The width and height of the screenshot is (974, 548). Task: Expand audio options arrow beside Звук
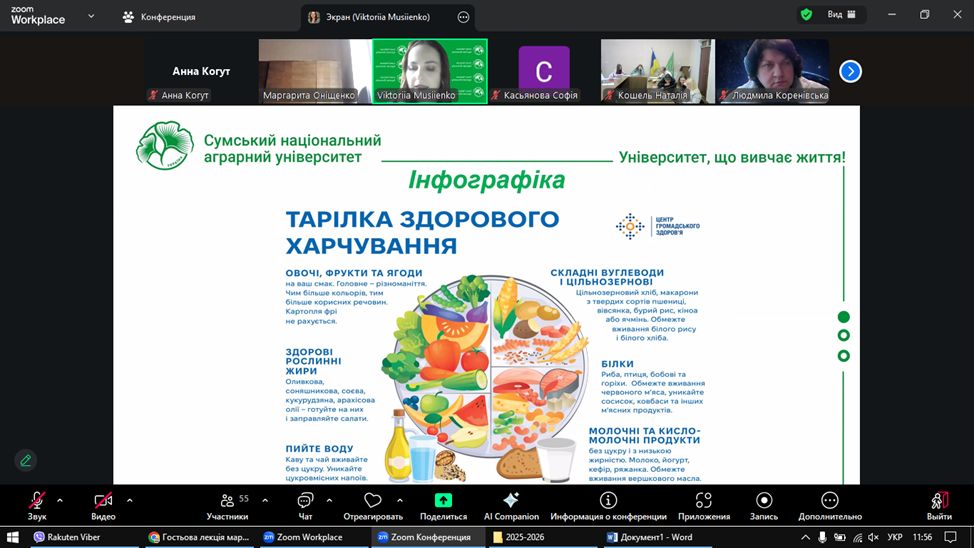tap(60, 500)
